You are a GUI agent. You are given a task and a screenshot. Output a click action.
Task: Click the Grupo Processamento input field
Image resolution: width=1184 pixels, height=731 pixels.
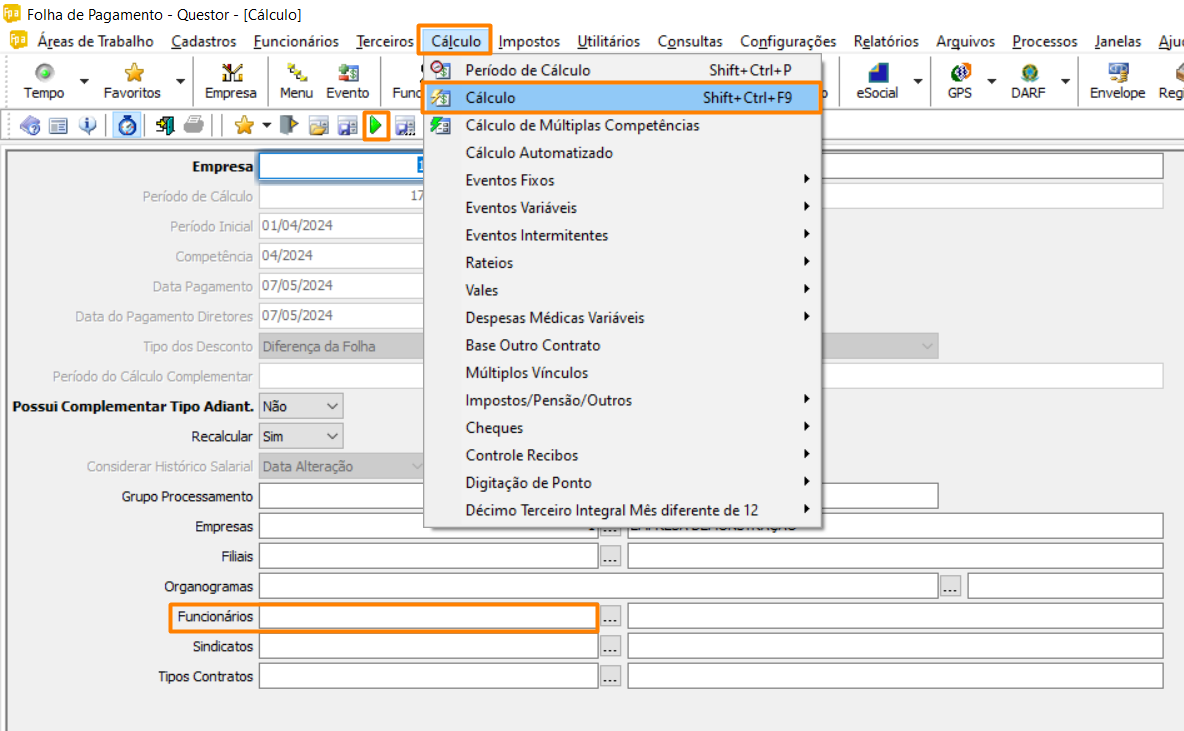pos(341,496)
